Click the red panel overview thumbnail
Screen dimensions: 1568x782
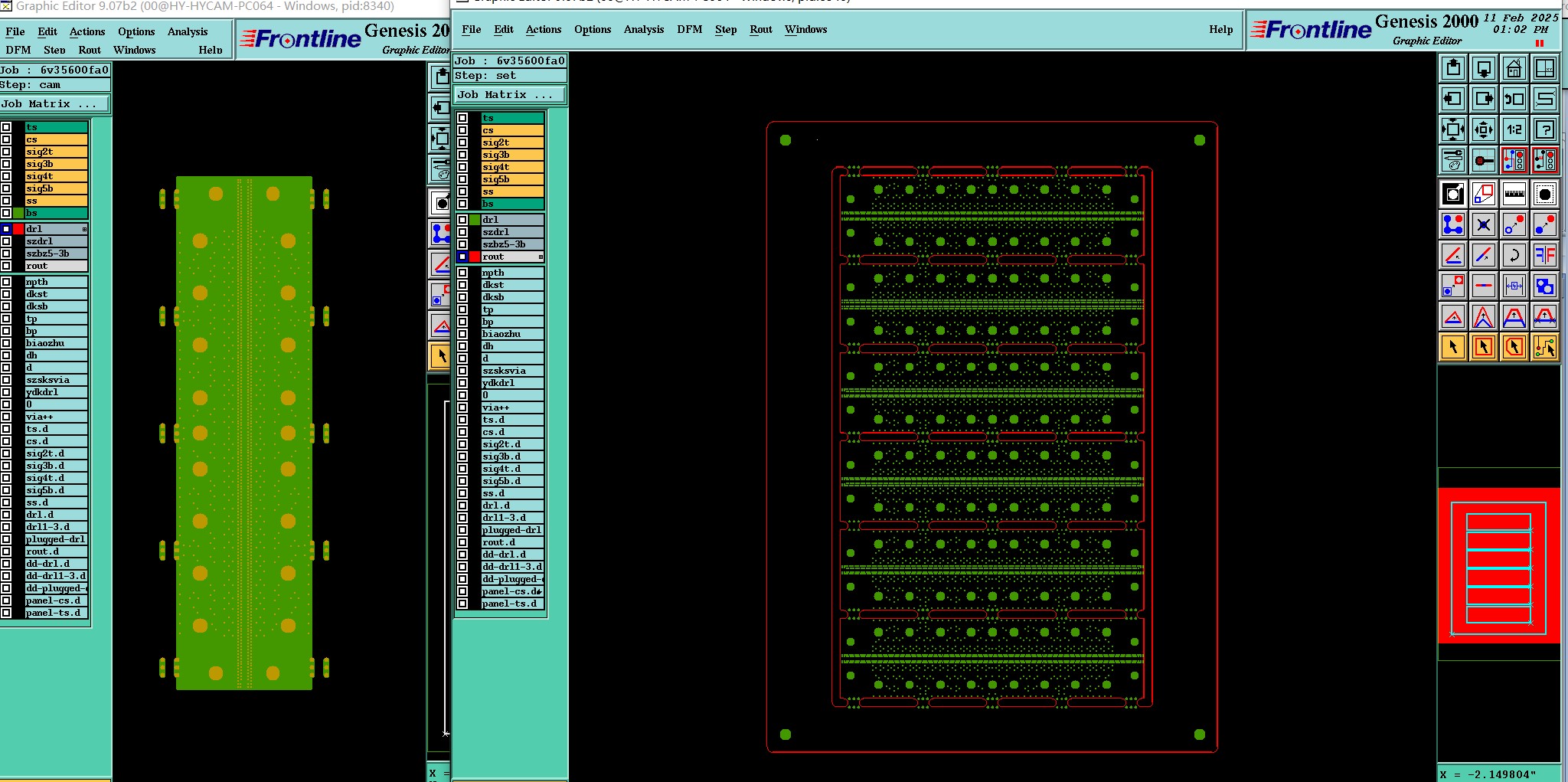(x=1499, y=565)
